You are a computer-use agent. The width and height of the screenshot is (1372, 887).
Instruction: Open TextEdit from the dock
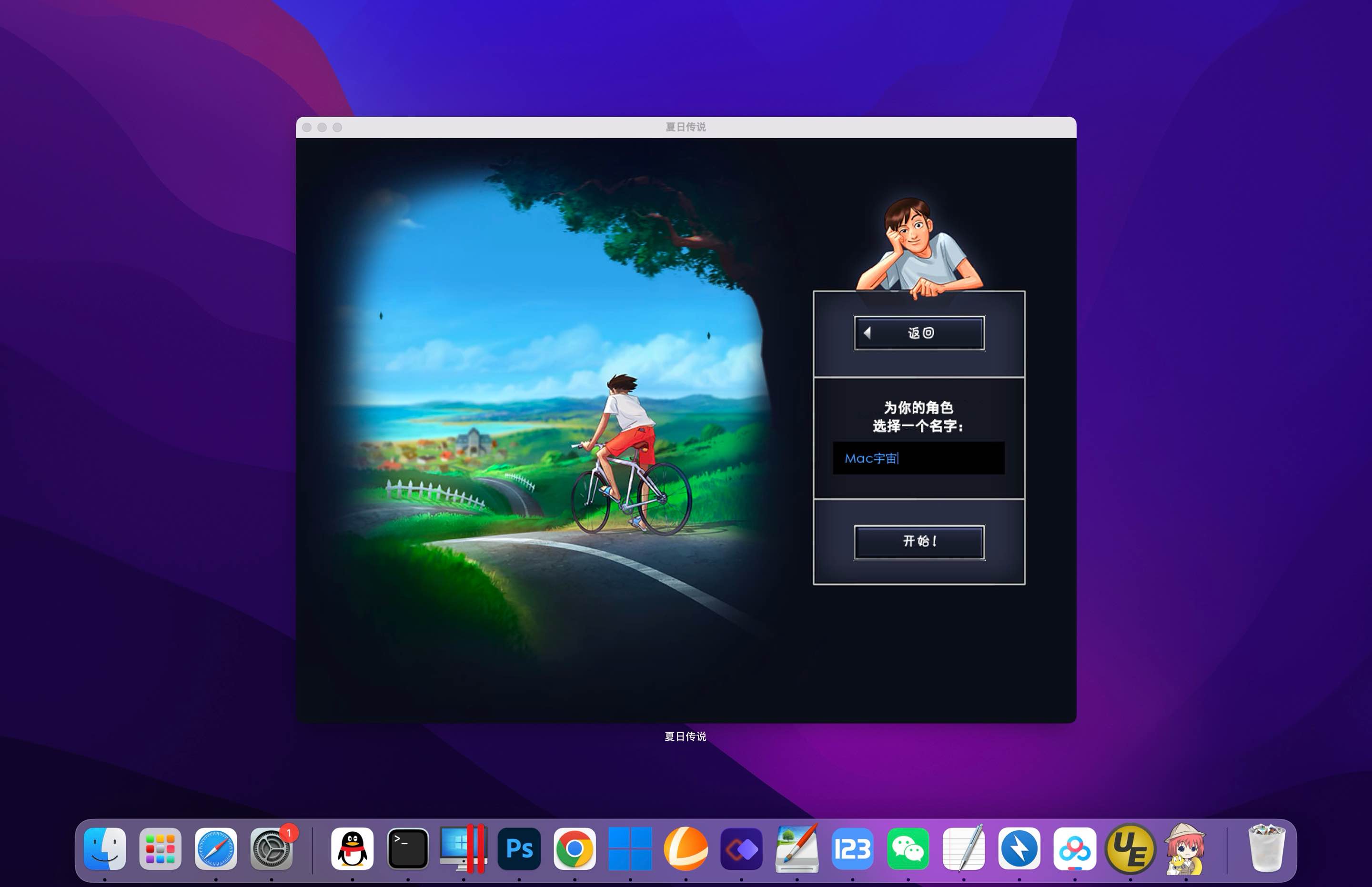pos(964,849)
